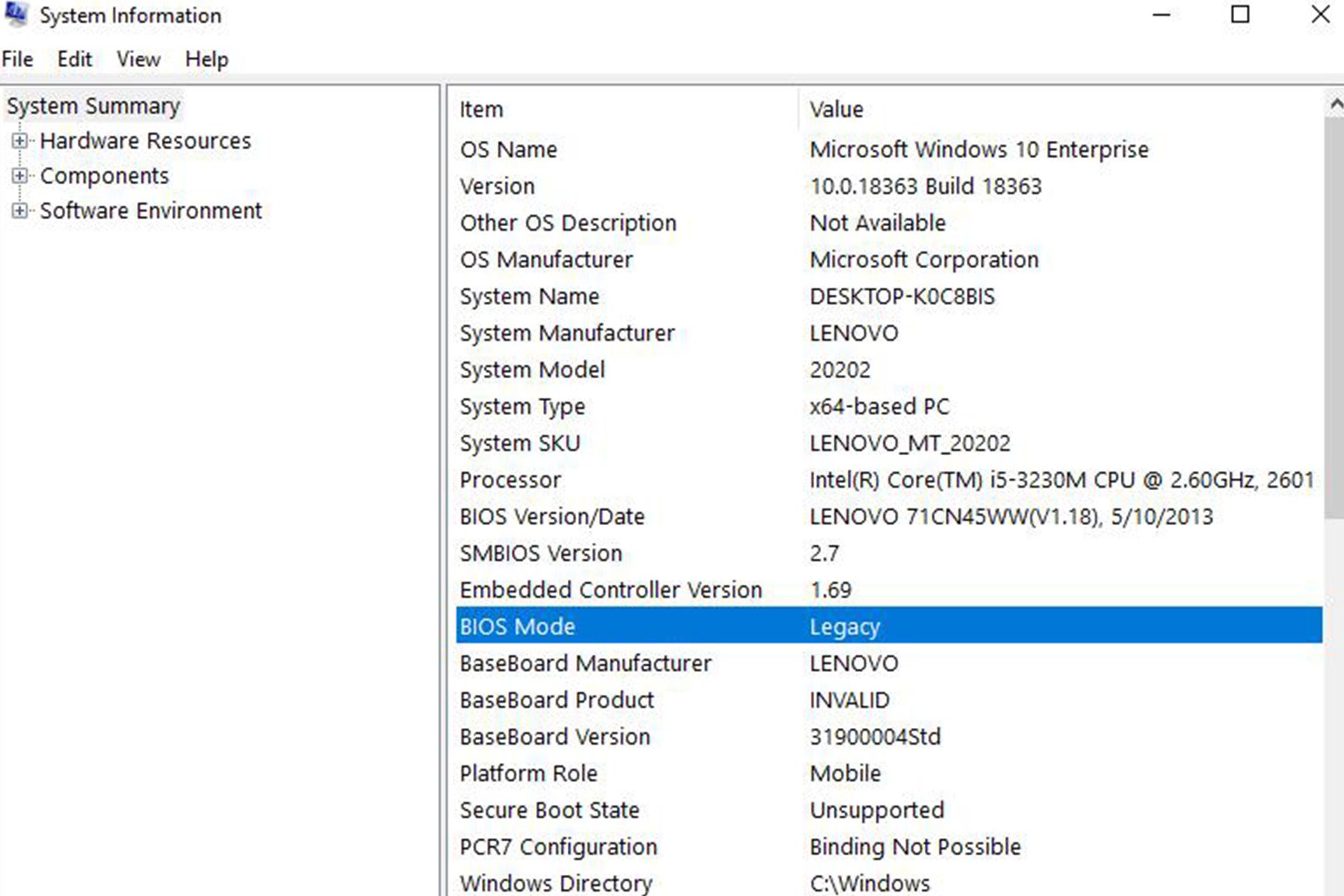This screenshot has width=1344, height=896.
Task: Click the System Information app icon
Action: [x=17, y=14]
